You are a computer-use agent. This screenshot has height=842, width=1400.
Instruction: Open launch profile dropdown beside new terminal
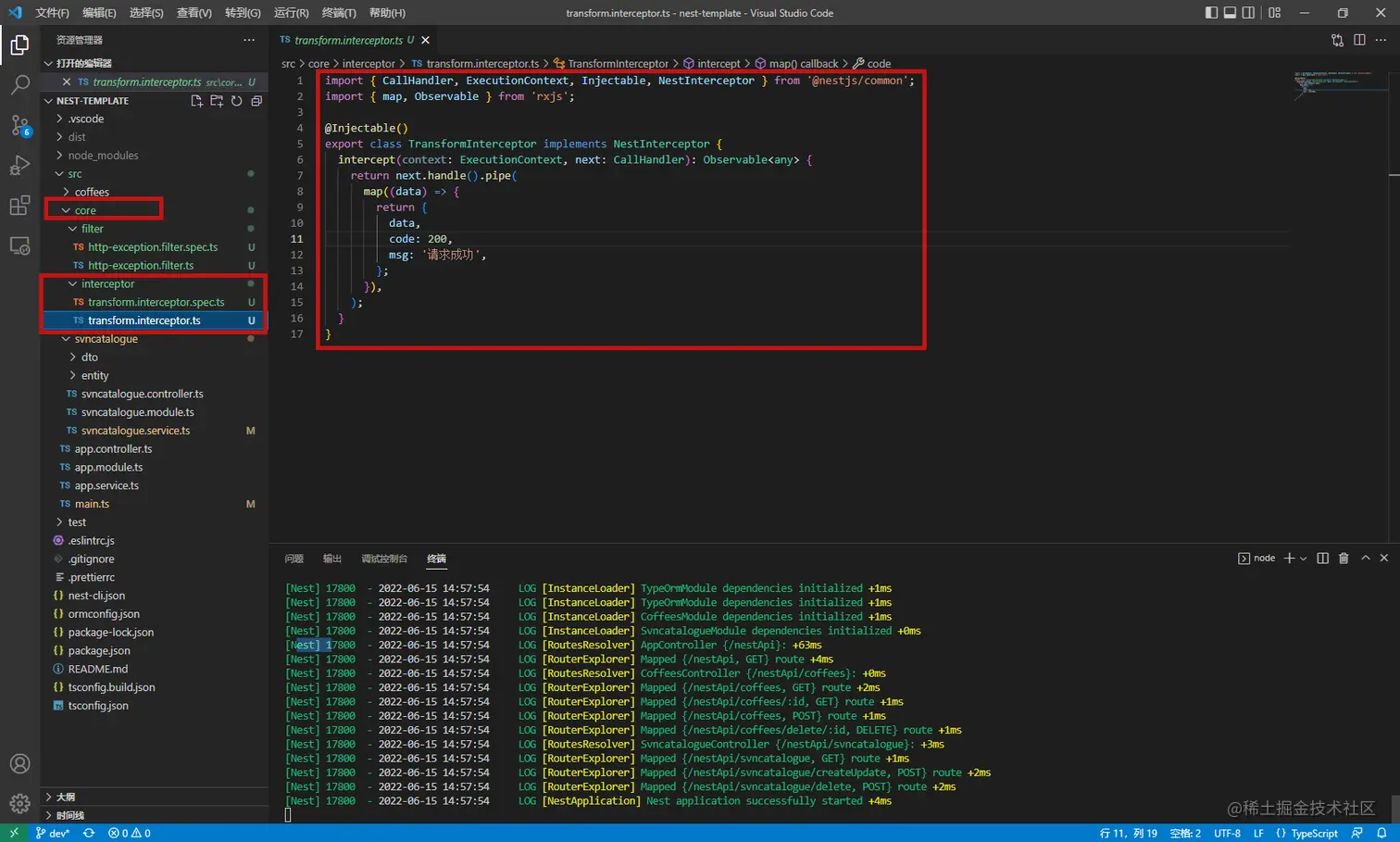[x=1304, y=559]
